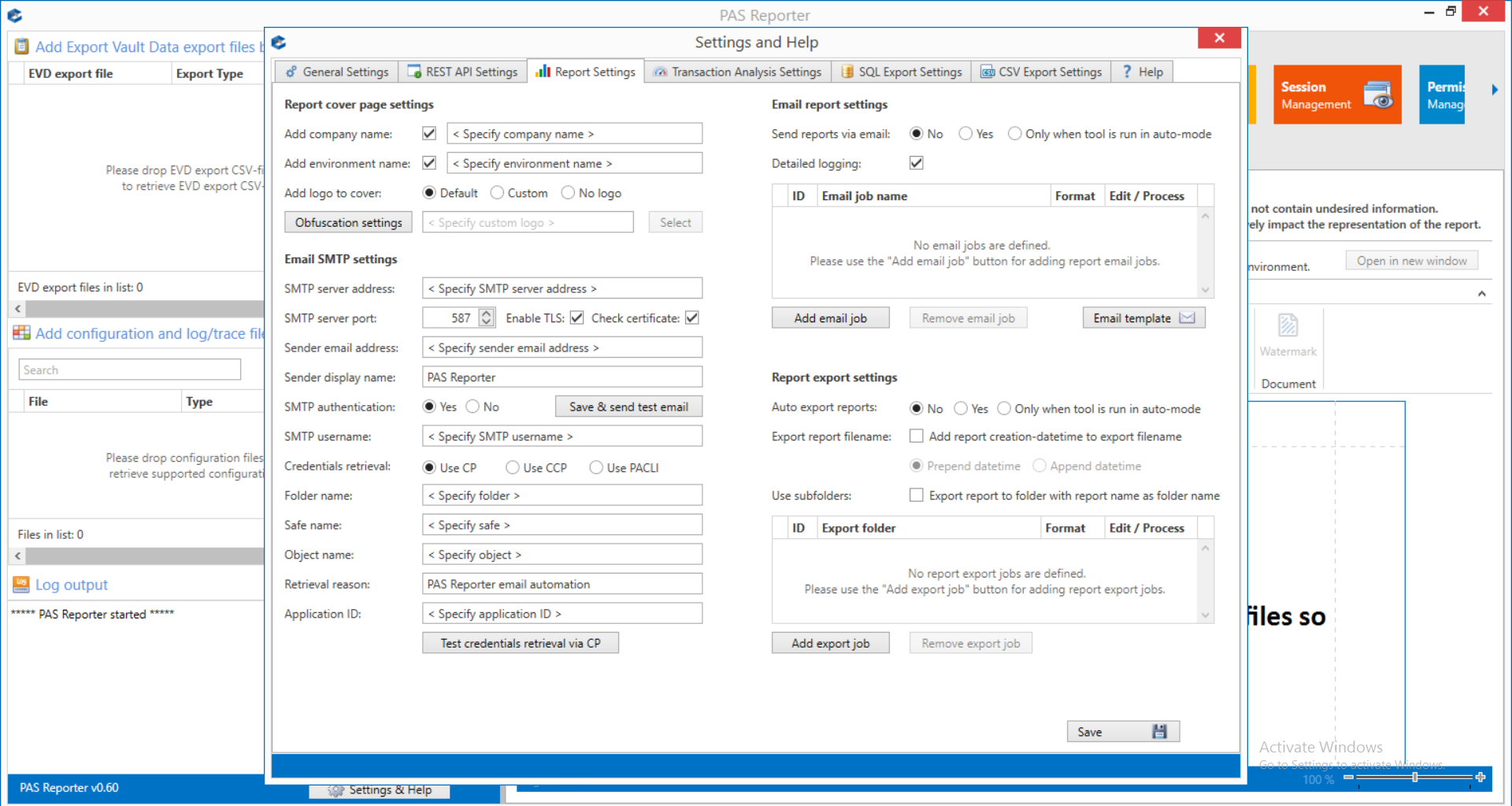Click the Settings and Help dialog logo icon

point(279,43)
